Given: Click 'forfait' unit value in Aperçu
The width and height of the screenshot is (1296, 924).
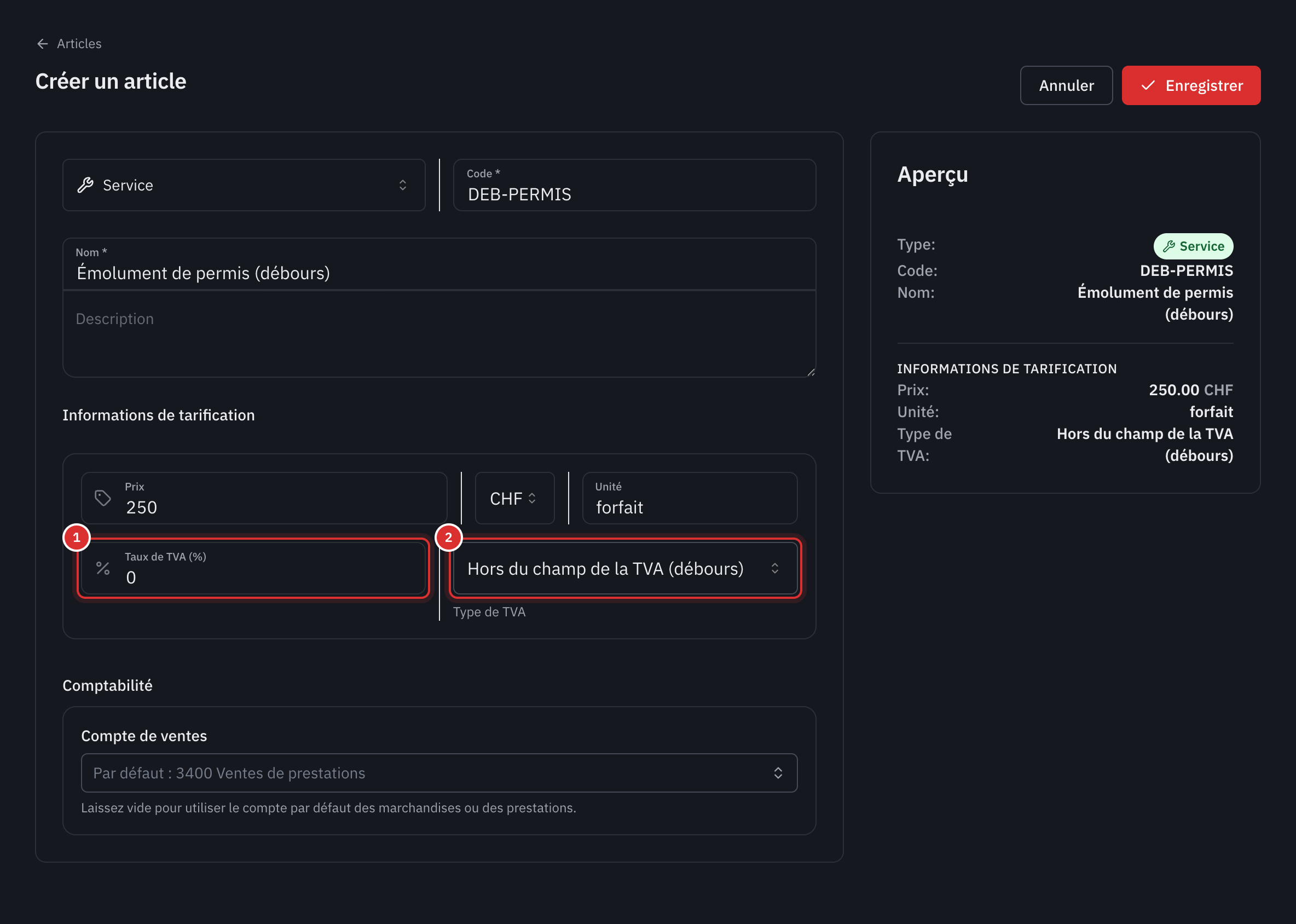Looking at the screenshot, I should pyautogui.click(x=1211, y=412).
